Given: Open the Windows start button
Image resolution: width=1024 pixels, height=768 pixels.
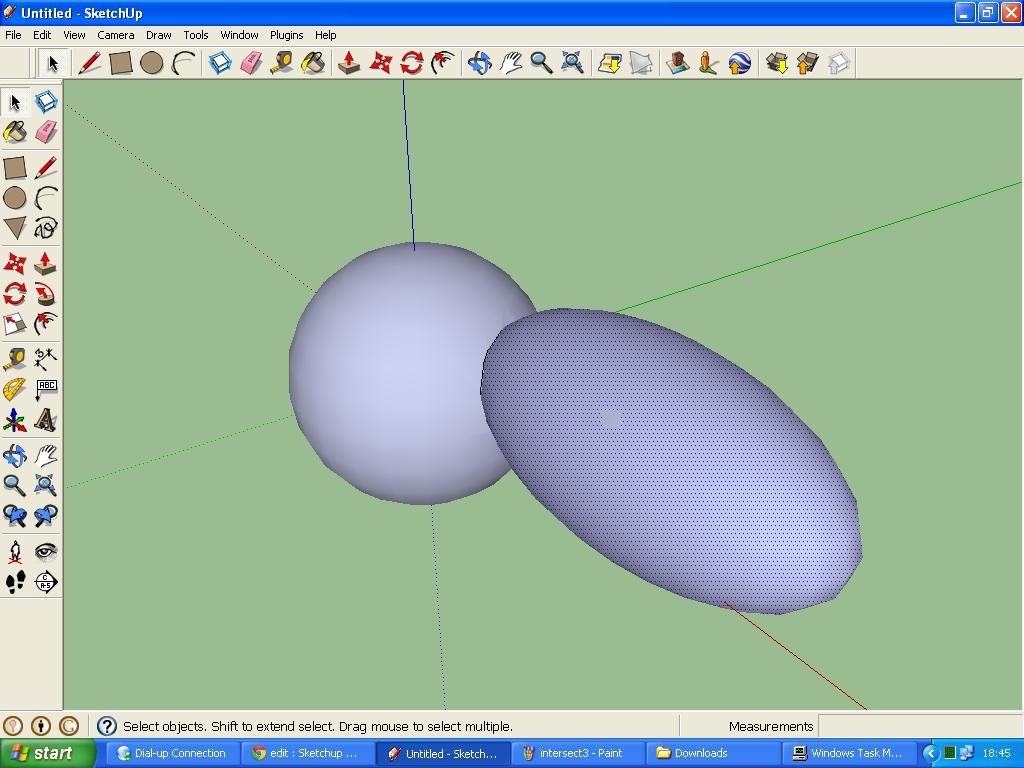Looking at the screenshot, I should (47, 753).
